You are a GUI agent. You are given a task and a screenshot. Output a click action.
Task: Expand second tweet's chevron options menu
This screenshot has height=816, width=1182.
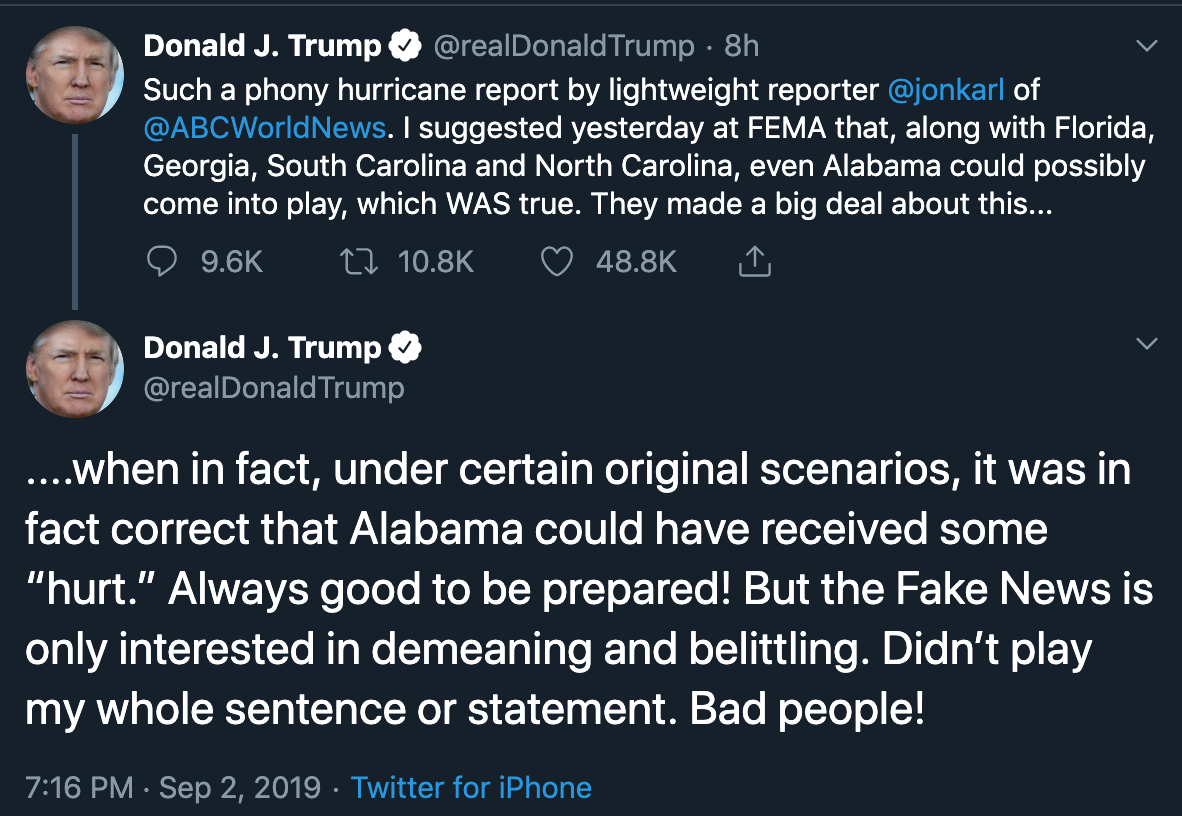point(1148,344)
